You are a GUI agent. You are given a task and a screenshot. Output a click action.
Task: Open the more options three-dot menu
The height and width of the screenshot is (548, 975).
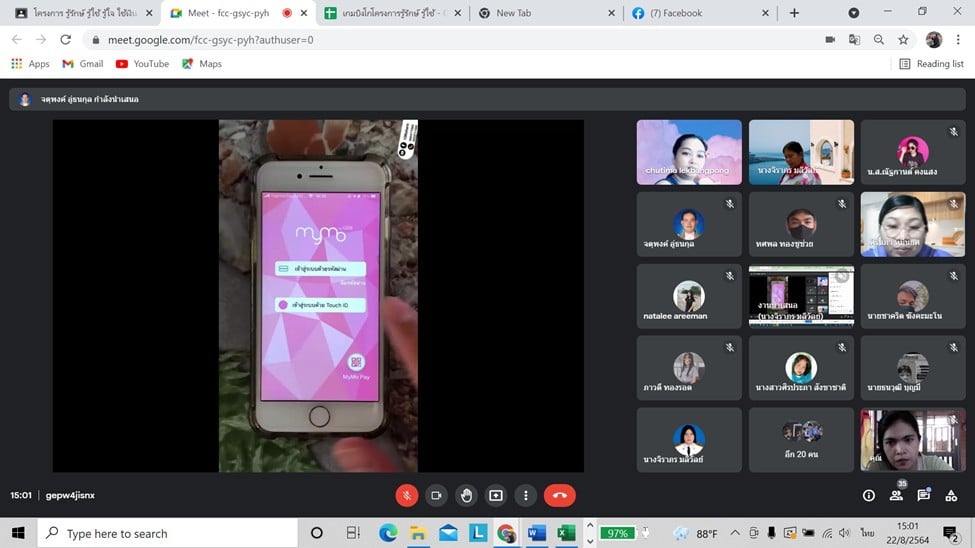[x=526, y=496]
